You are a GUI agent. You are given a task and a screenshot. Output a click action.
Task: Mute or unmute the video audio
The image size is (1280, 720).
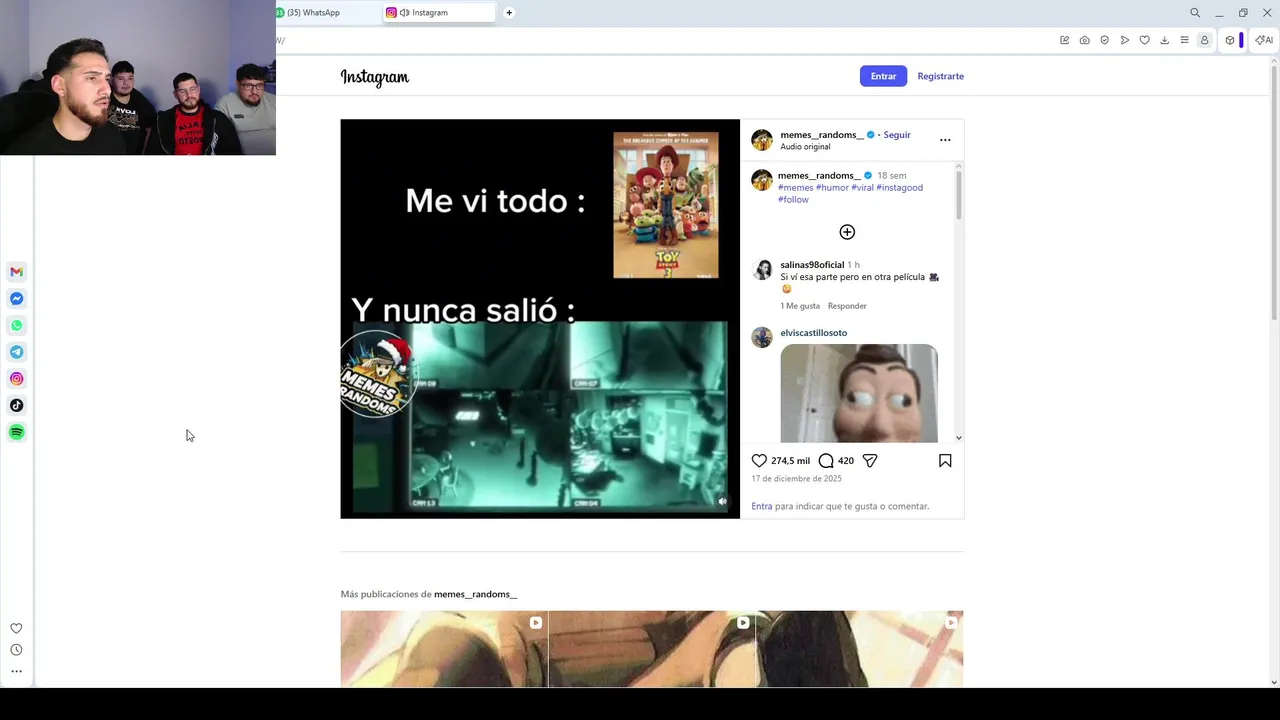(x=722, y=501)
